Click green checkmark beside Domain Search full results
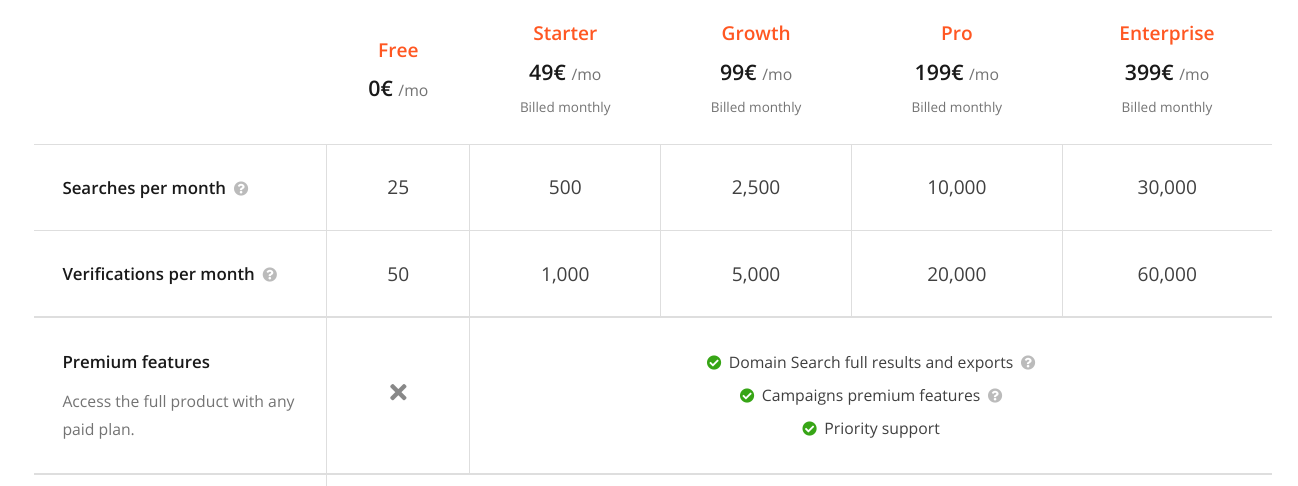1298x486 pixels. click(x=714, y=363)
